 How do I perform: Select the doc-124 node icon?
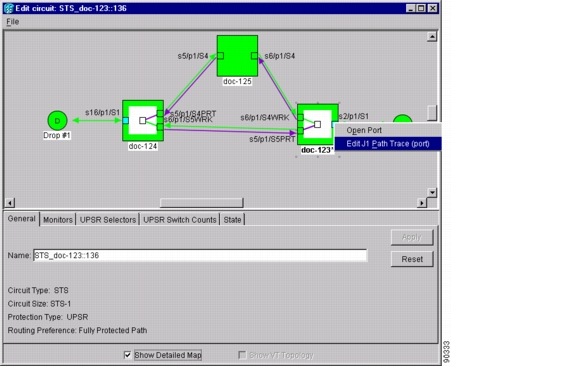click(x=143, y=120)
